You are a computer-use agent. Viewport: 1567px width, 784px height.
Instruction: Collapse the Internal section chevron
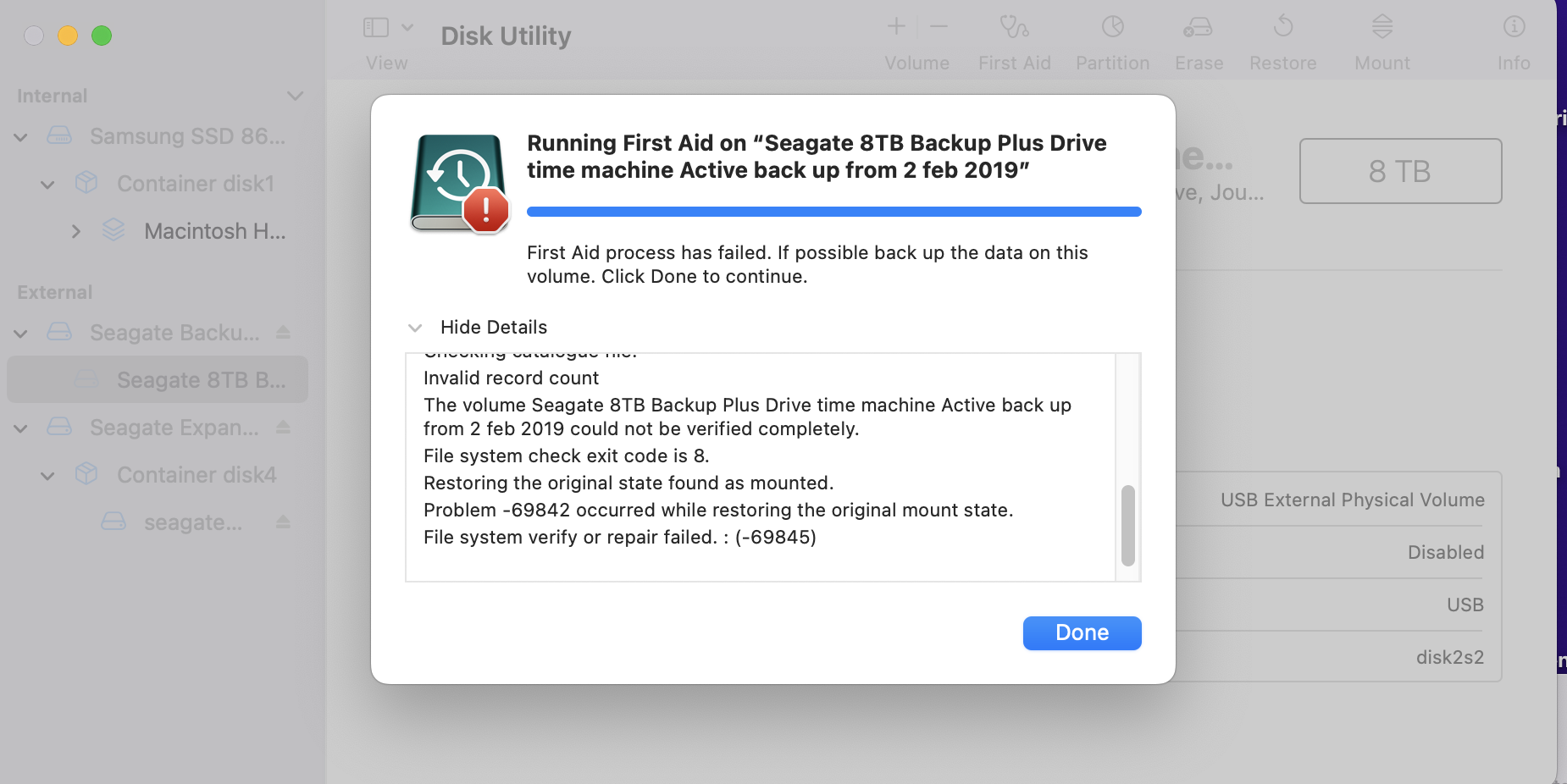295,96
